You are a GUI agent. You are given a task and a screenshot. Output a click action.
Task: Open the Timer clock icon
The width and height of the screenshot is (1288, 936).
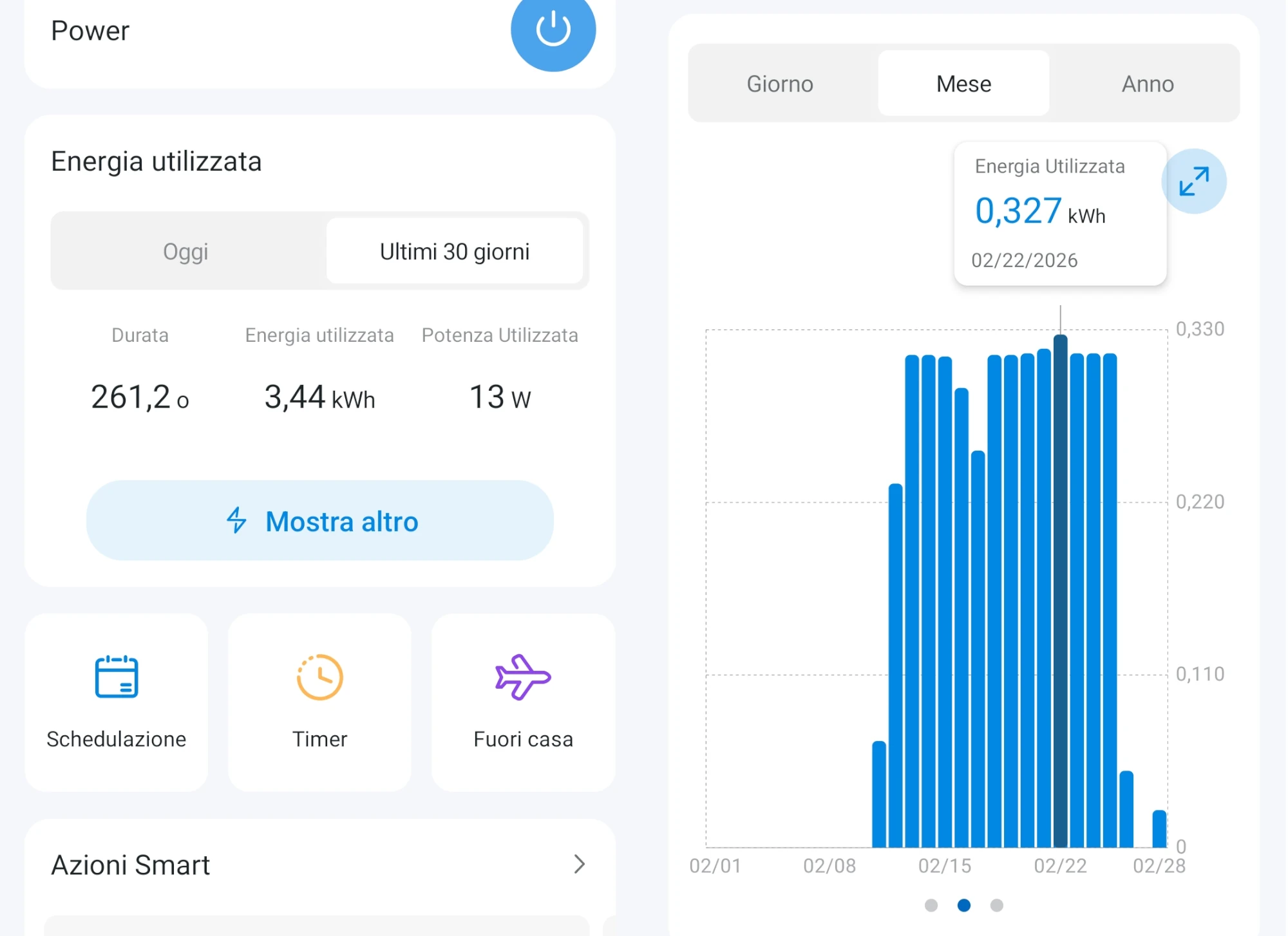pyautogui.click(x=319, y=677)
